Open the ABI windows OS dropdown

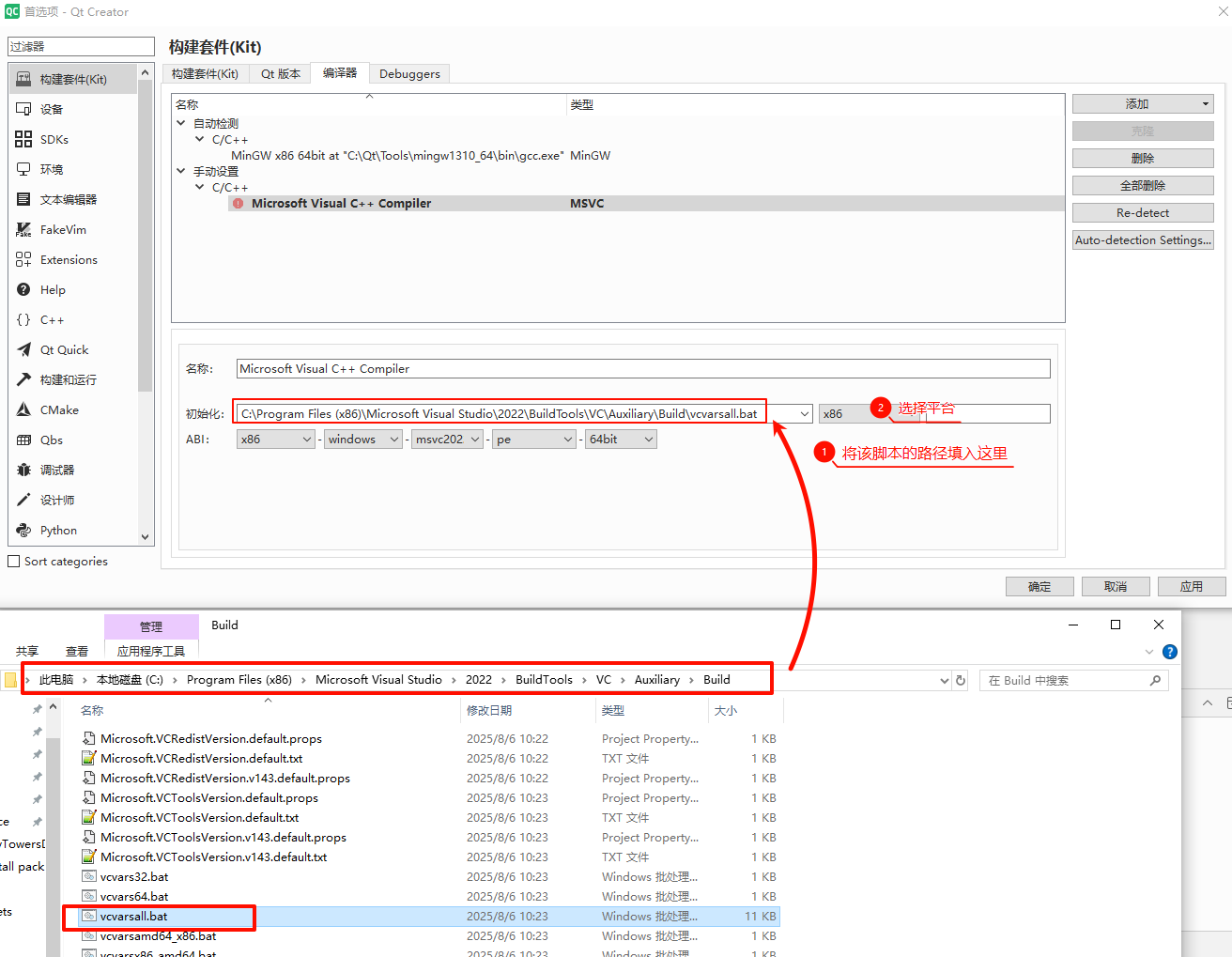tap(363, 439)
